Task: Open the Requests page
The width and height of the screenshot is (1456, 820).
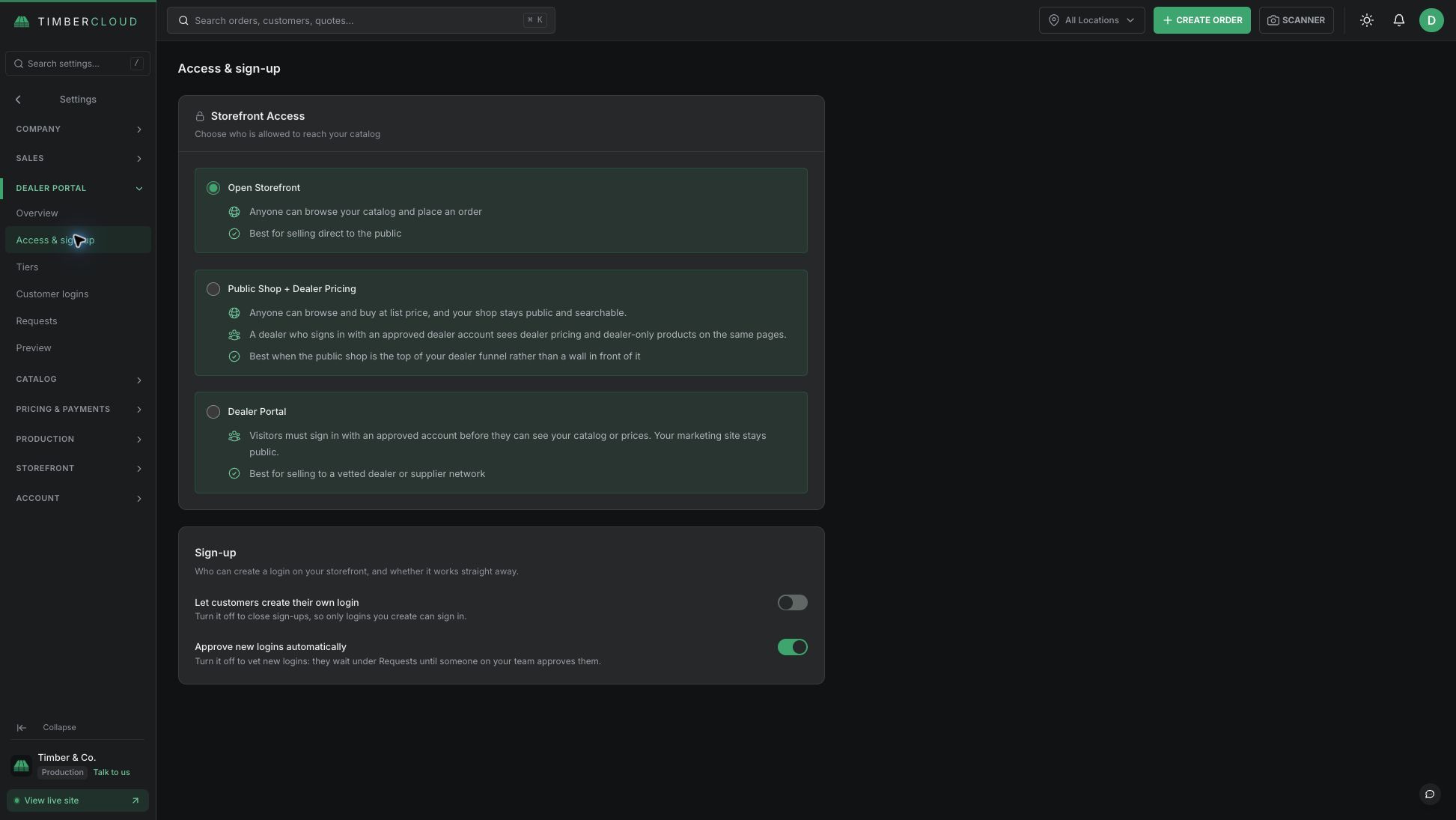Action: click(x=78, y=321)
